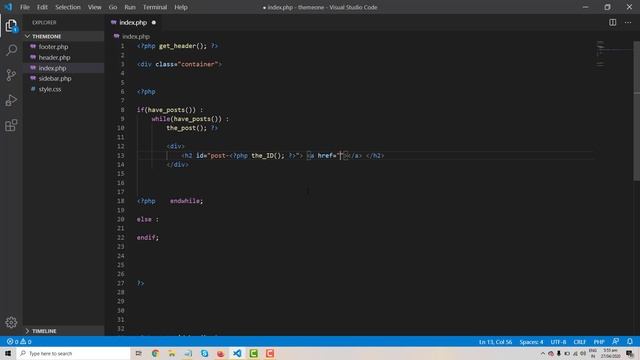Click the endif; code on line 22
The image size is (640, 360).
coord(147,238)
